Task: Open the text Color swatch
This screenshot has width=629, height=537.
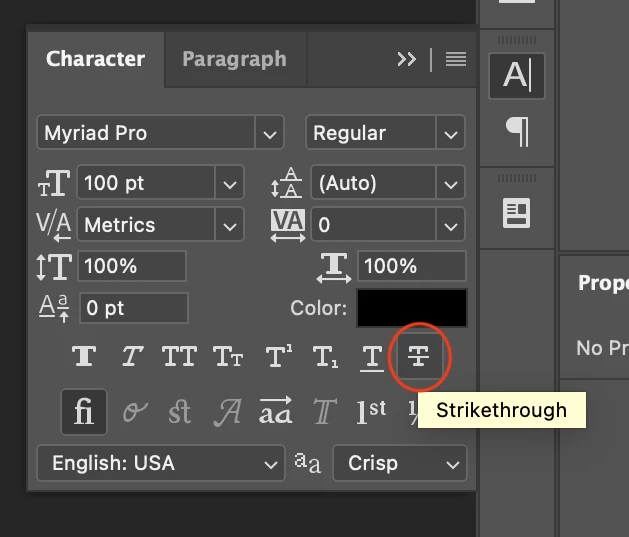Action: (x=412, y=308)
